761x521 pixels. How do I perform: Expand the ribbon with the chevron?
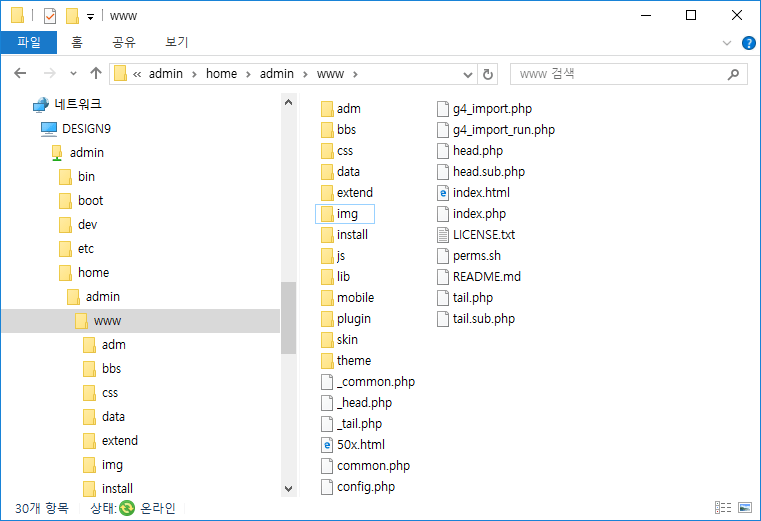pos(727,43)
